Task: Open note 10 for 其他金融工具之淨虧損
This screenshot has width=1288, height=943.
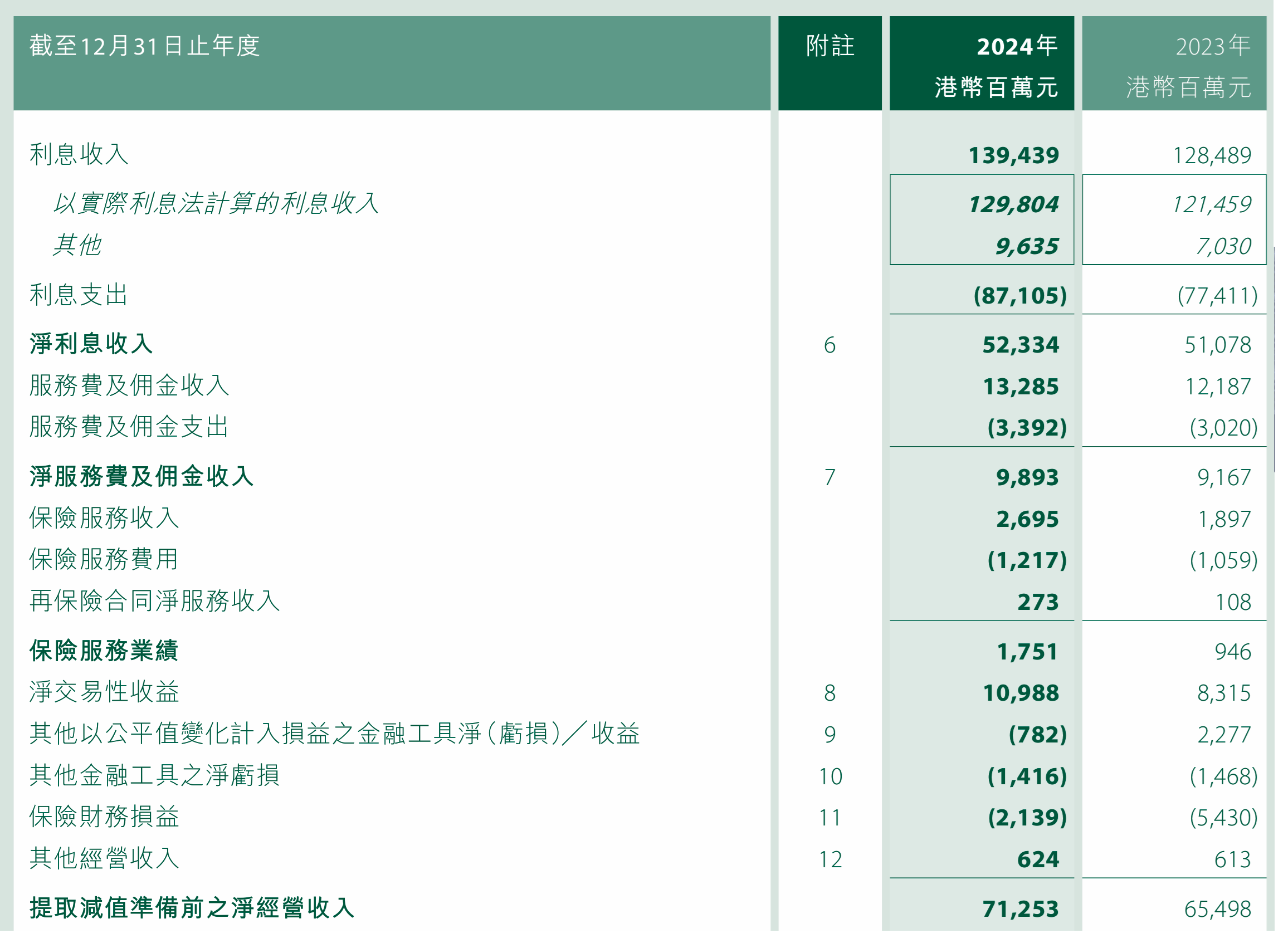Action: 831,777
